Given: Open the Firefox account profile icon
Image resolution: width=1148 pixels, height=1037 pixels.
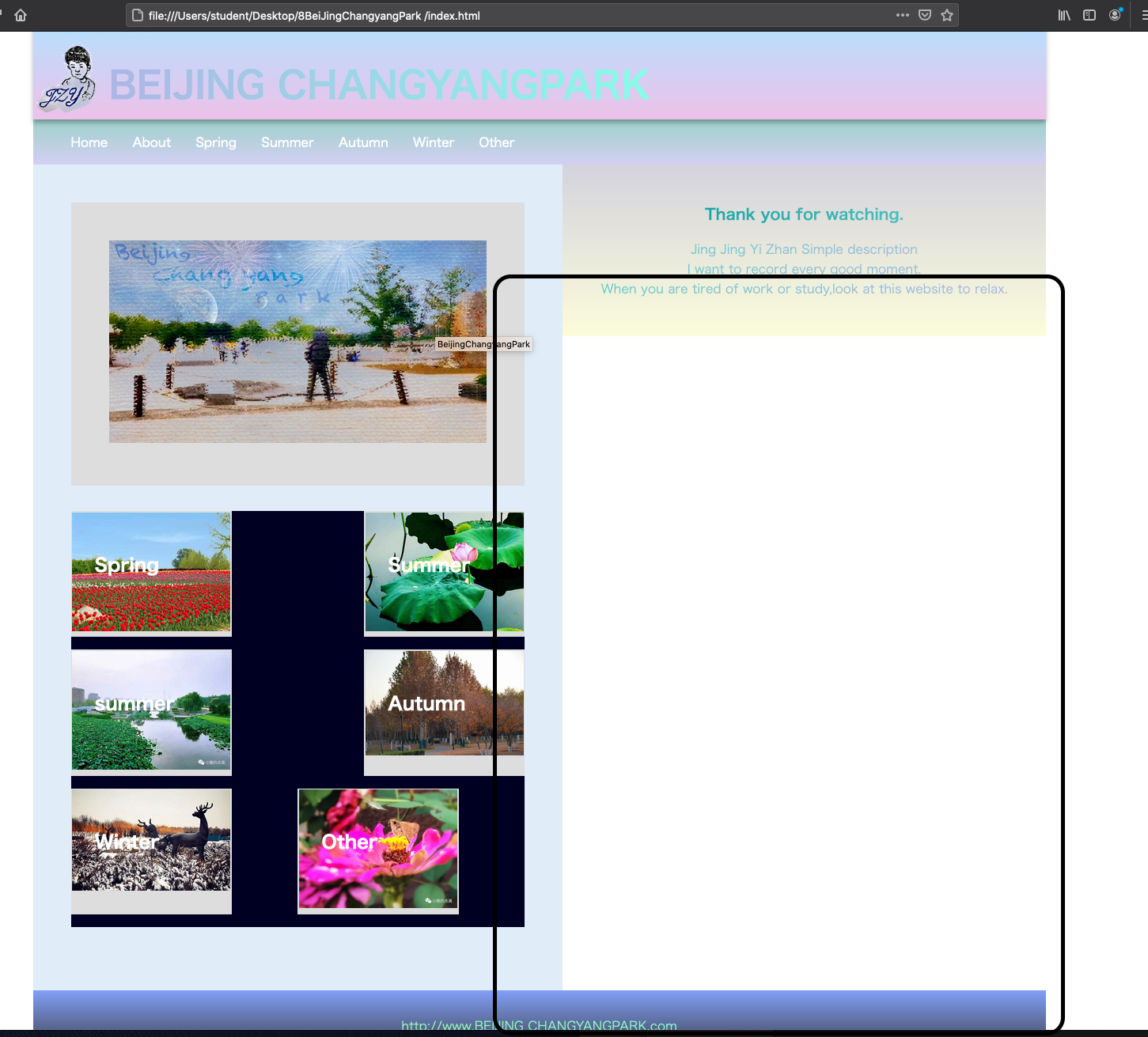Looking at the screenshot, I should point(1115,15).
